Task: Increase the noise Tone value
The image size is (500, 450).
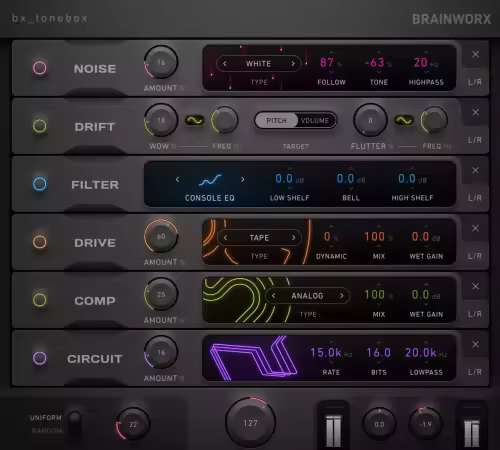Action: [x=379, y=53]
